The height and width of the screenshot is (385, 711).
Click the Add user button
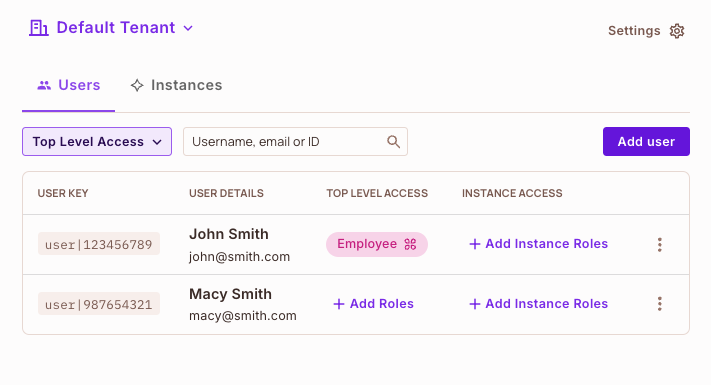click(x=646, y=141)
